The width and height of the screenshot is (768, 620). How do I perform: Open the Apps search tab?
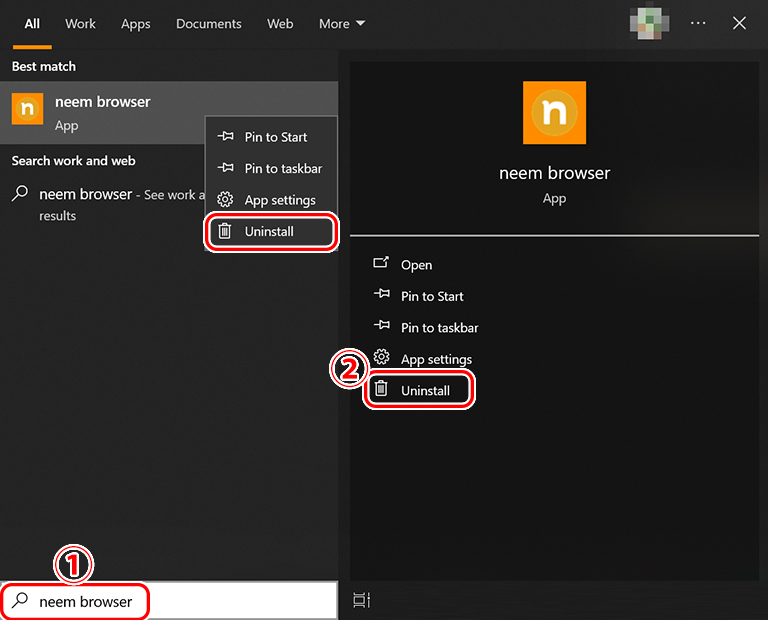coord(136,24)
